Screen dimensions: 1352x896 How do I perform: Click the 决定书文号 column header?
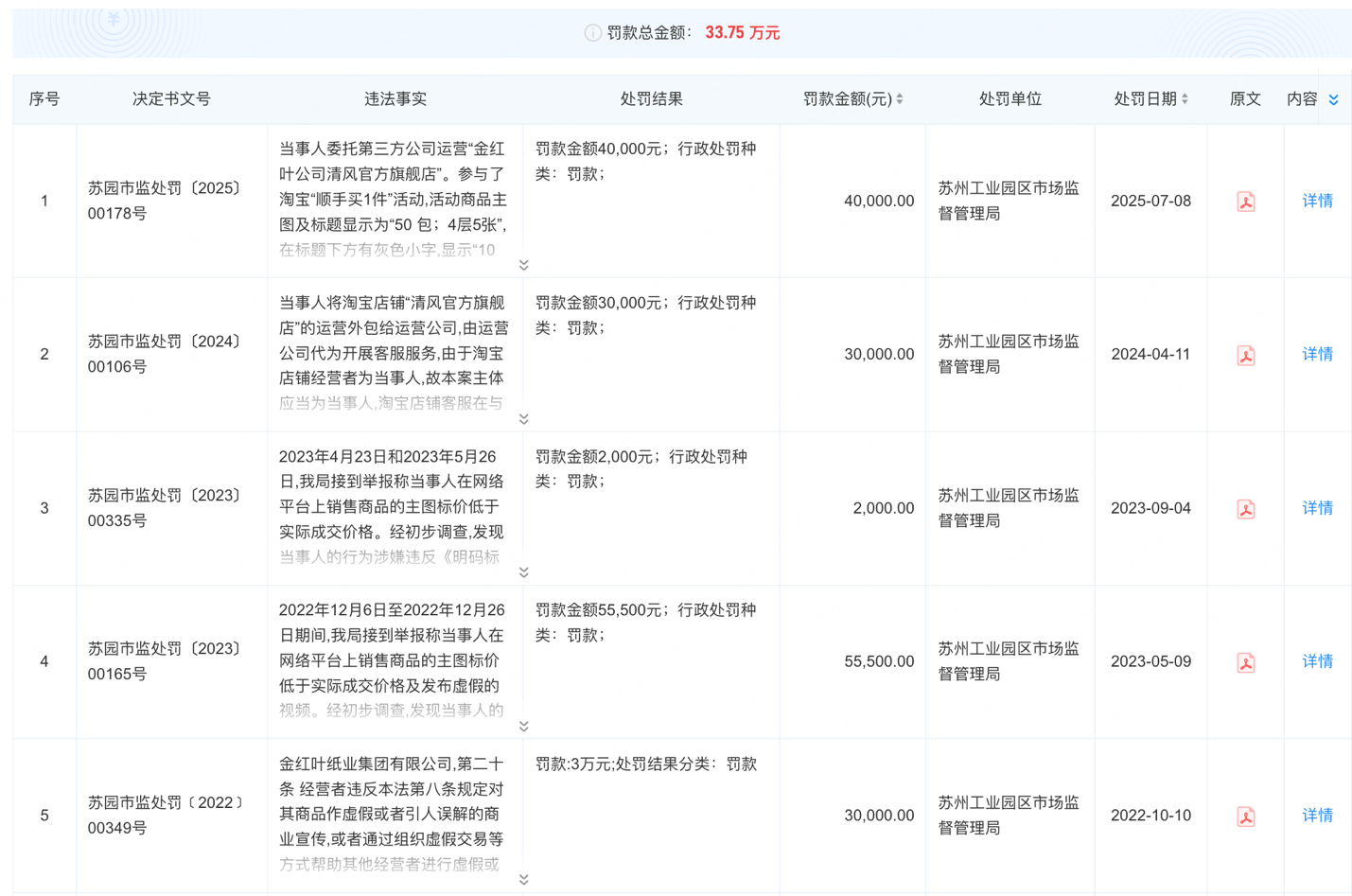(171, 99)
